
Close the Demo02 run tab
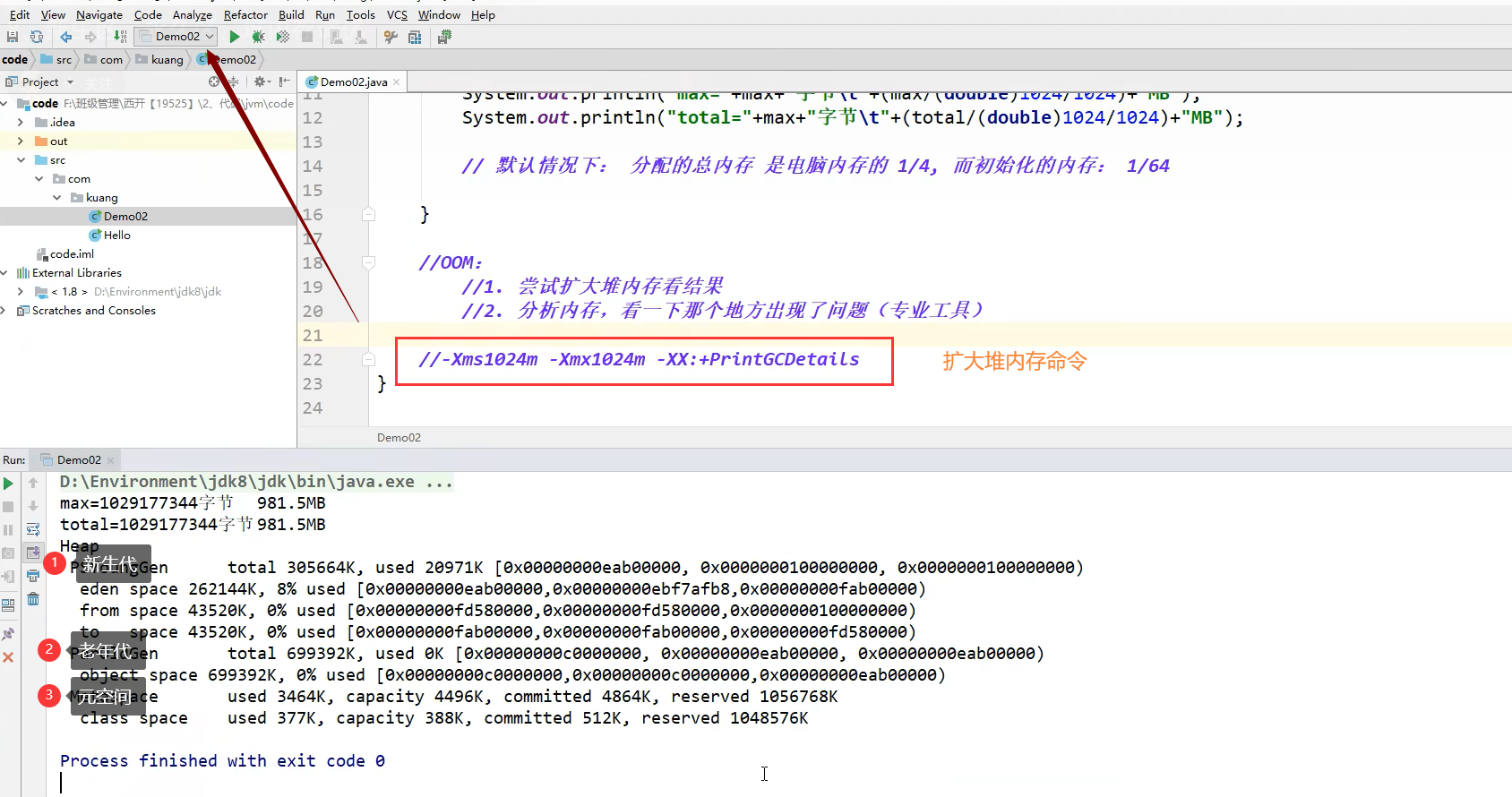111,460
